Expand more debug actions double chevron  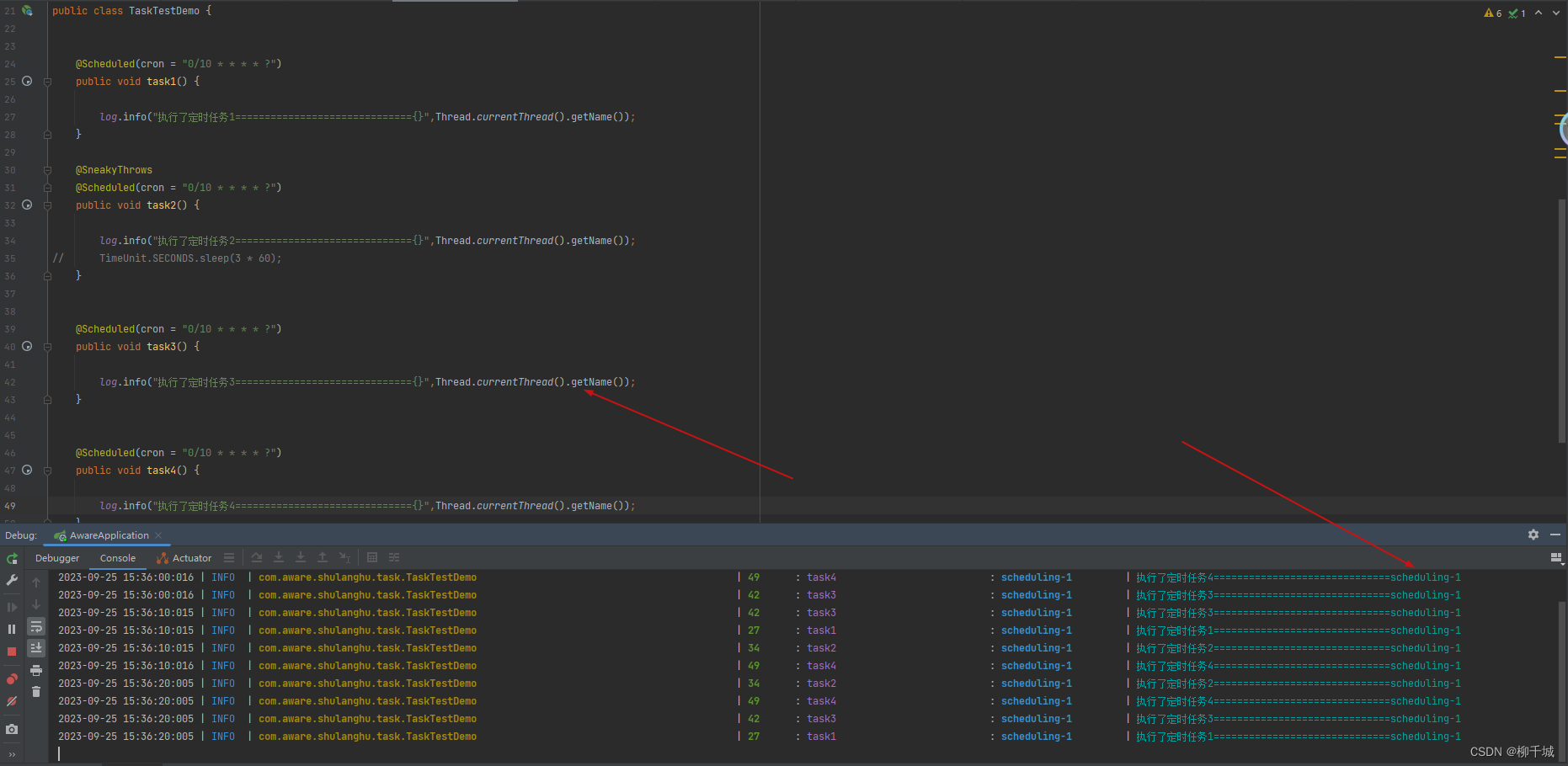pyautogui.click(x=12, y=754)
